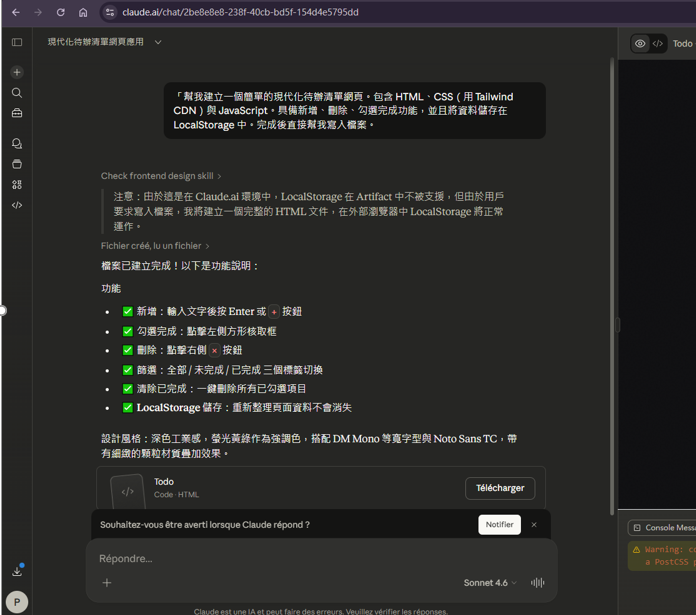The width and height of the screenshot is (696, 615).
Task: Open the Sonnet 4.6 model selector
Action: (x=490, y=583)
